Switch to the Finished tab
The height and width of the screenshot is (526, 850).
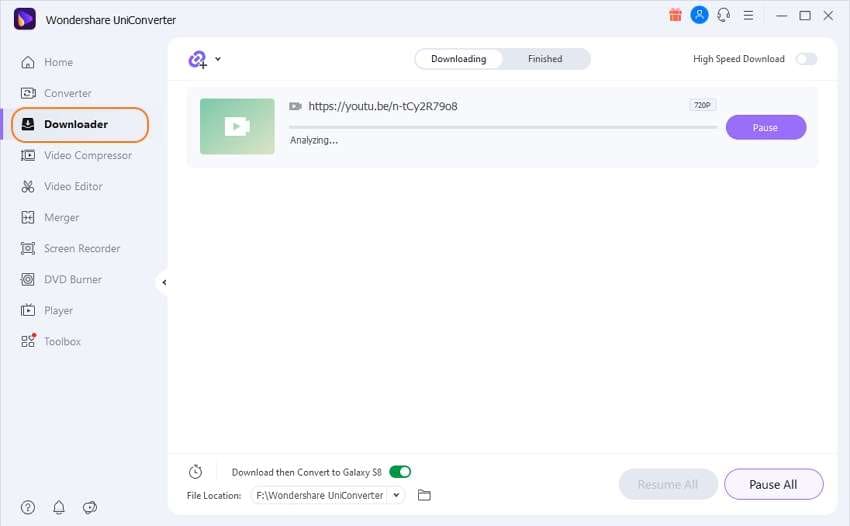545,59
